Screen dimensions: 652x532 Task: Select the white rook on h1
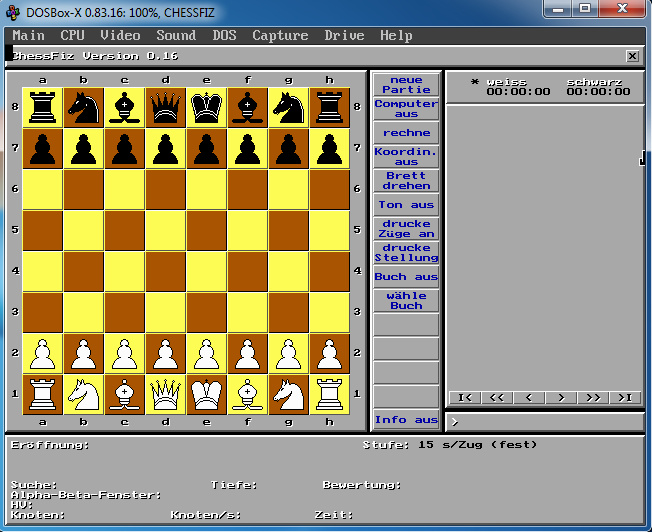pyautogui.click(x=330, y=394)
